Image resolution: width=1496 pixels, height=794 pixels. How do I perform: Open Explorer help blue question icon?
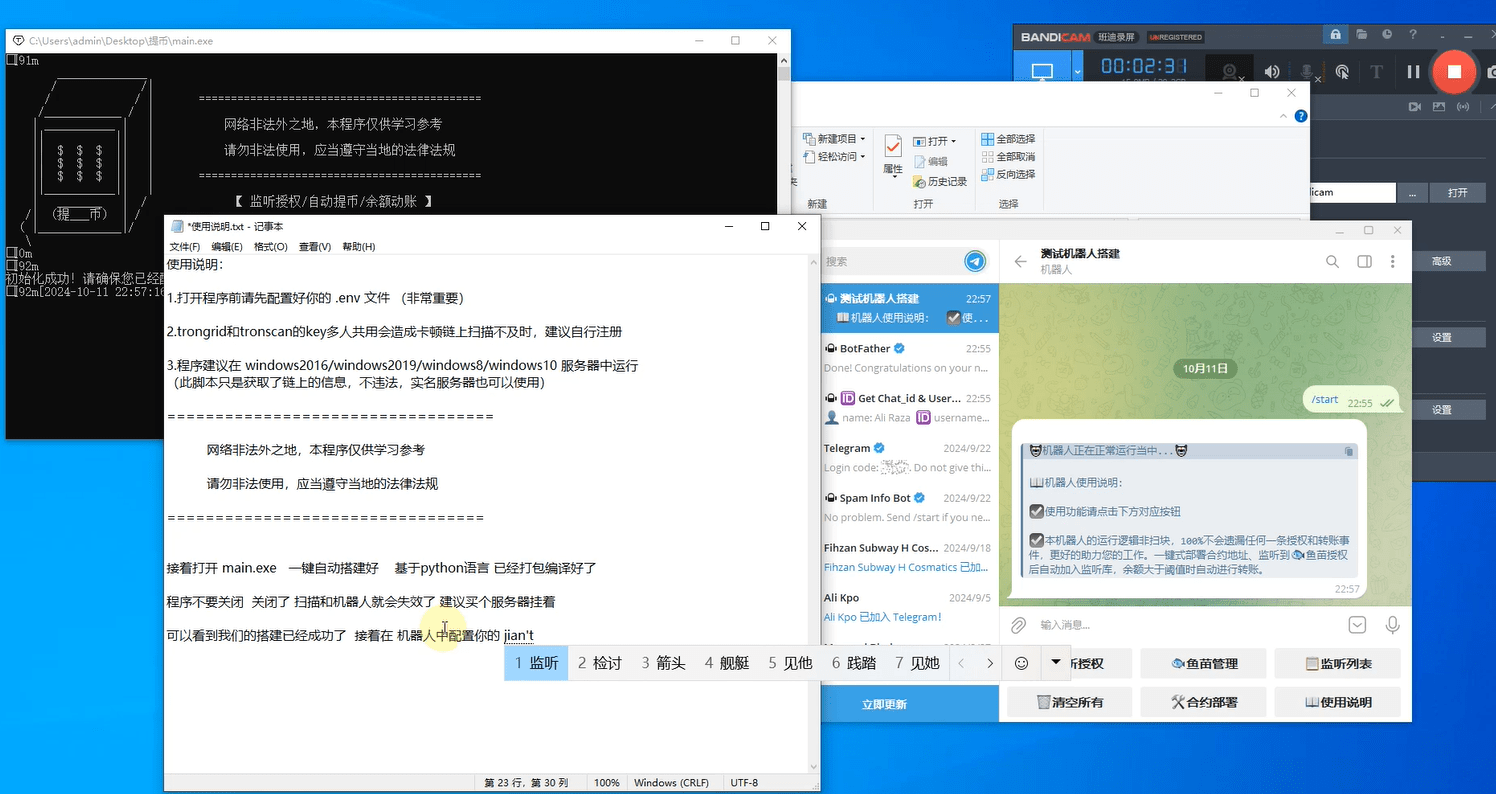(x=1301, y=116)
